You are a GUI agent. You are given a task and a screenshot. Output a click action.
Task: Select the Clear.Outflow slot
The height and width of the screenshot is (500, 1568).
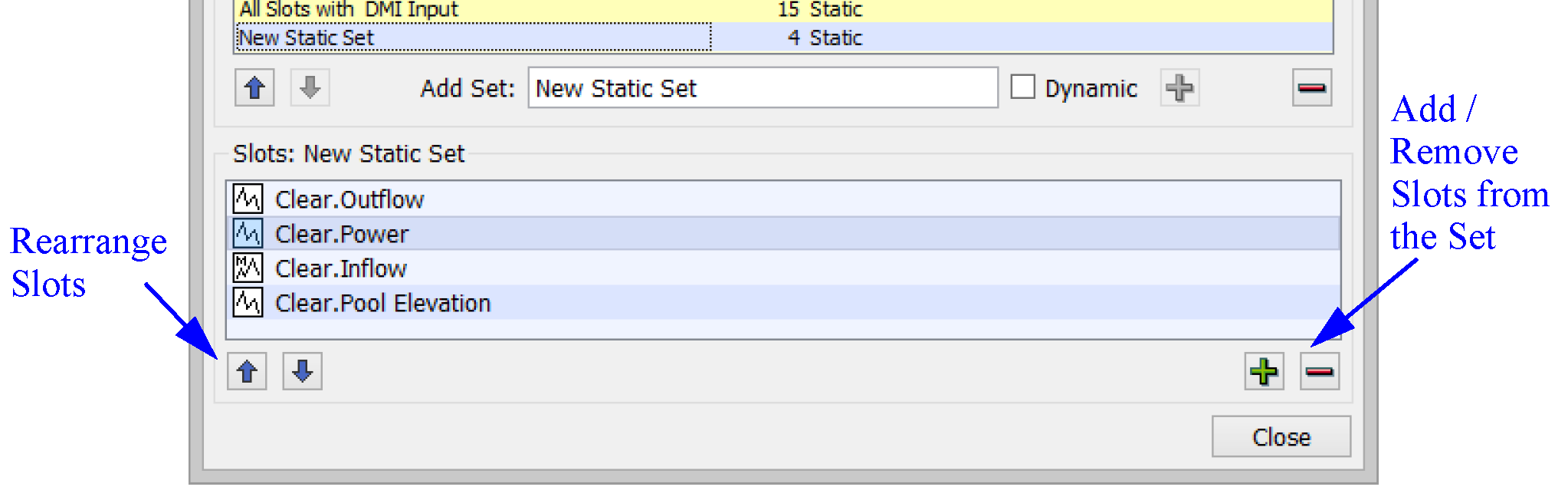pos(349,199)
